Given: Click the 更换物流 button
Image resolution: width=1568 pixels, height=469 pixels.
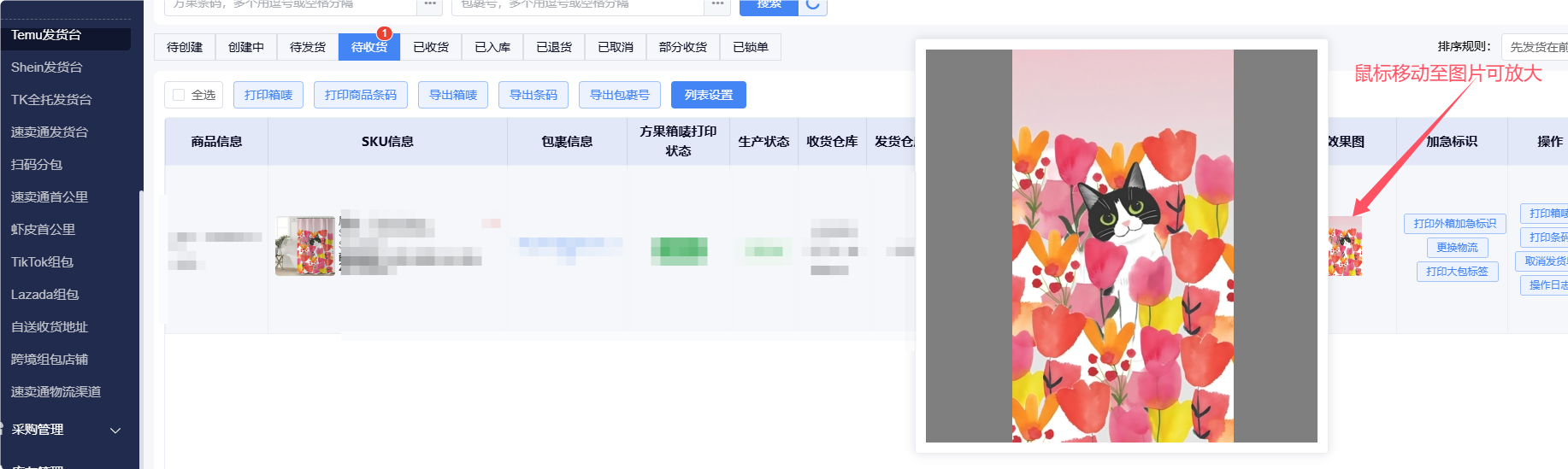Looking at the screenshot, I should click(x=1457, y=248).
